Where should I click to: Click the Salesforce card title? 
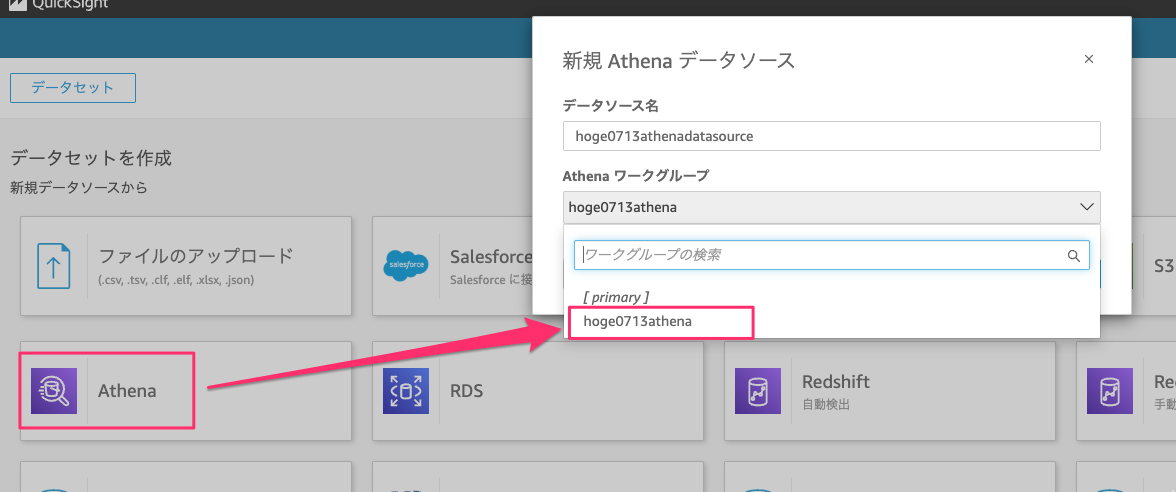[x=491, y=257]
